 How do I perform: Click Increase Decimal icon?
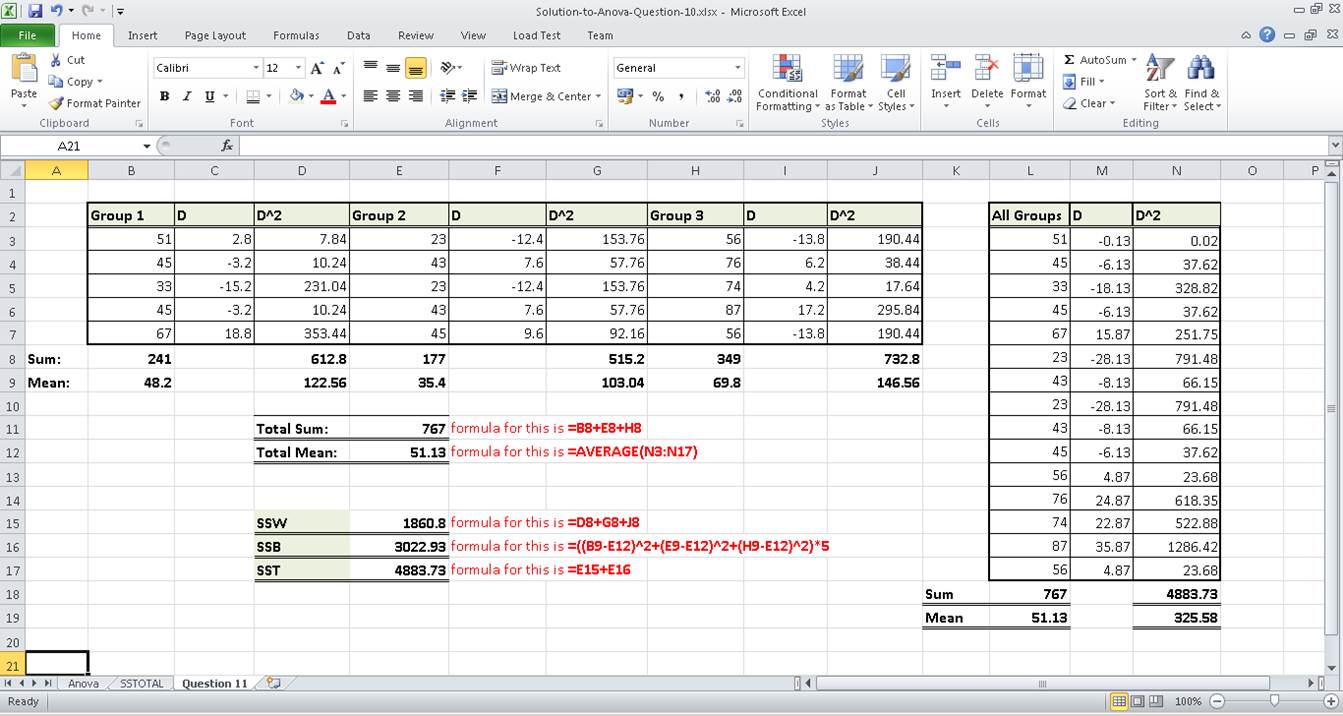coord(712,97)
